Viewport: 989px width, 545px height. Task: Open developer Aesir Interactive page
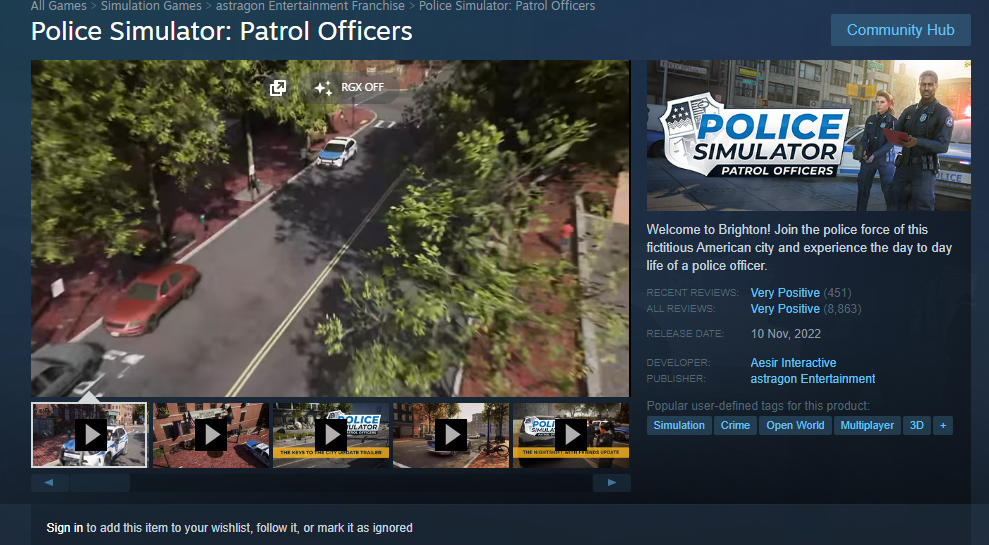pyautogui.click(x=793, y=363)
